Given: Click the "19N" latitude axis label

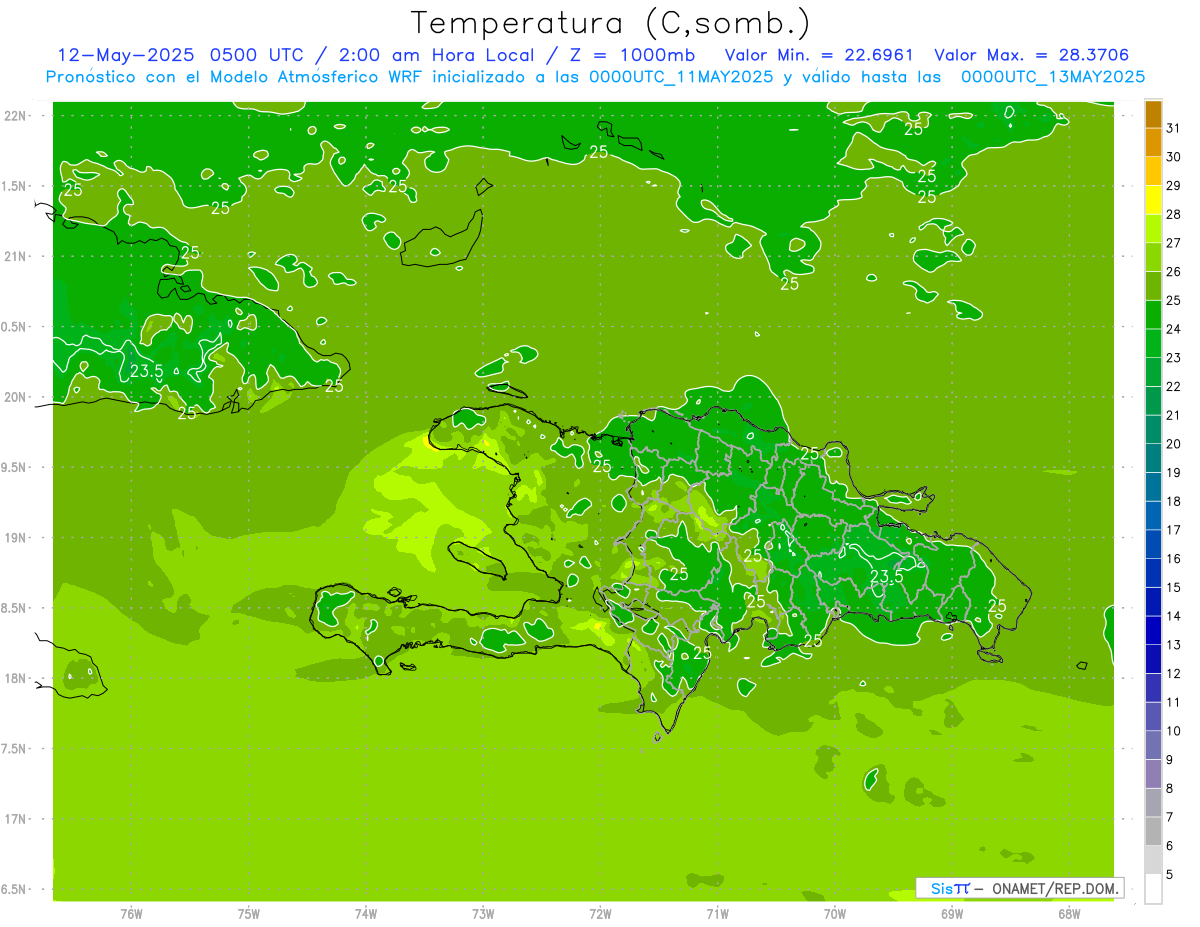Looking at the screenshot, I should click(x=16, y=538).
